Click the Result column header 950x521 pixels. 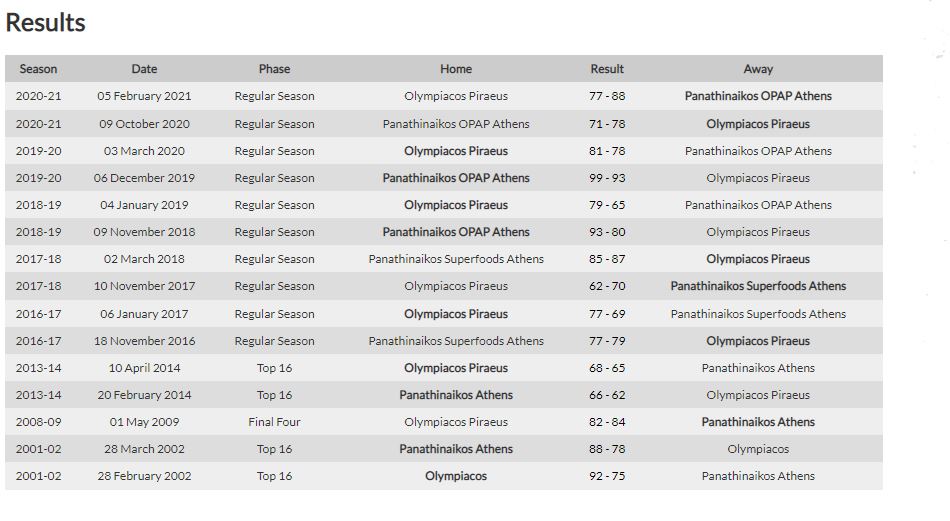pos(607,69)
